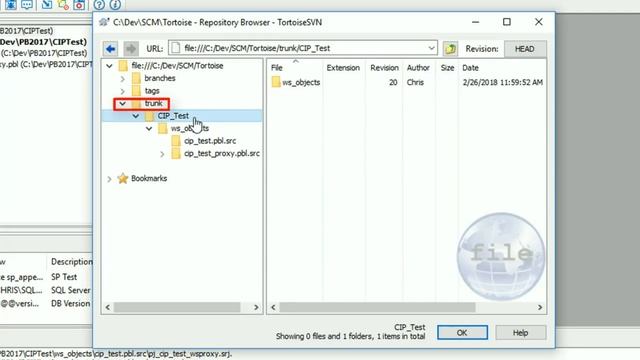The image size is (640, 360).
Task: Collapse the trunk folder node
Action: point(122,104)
